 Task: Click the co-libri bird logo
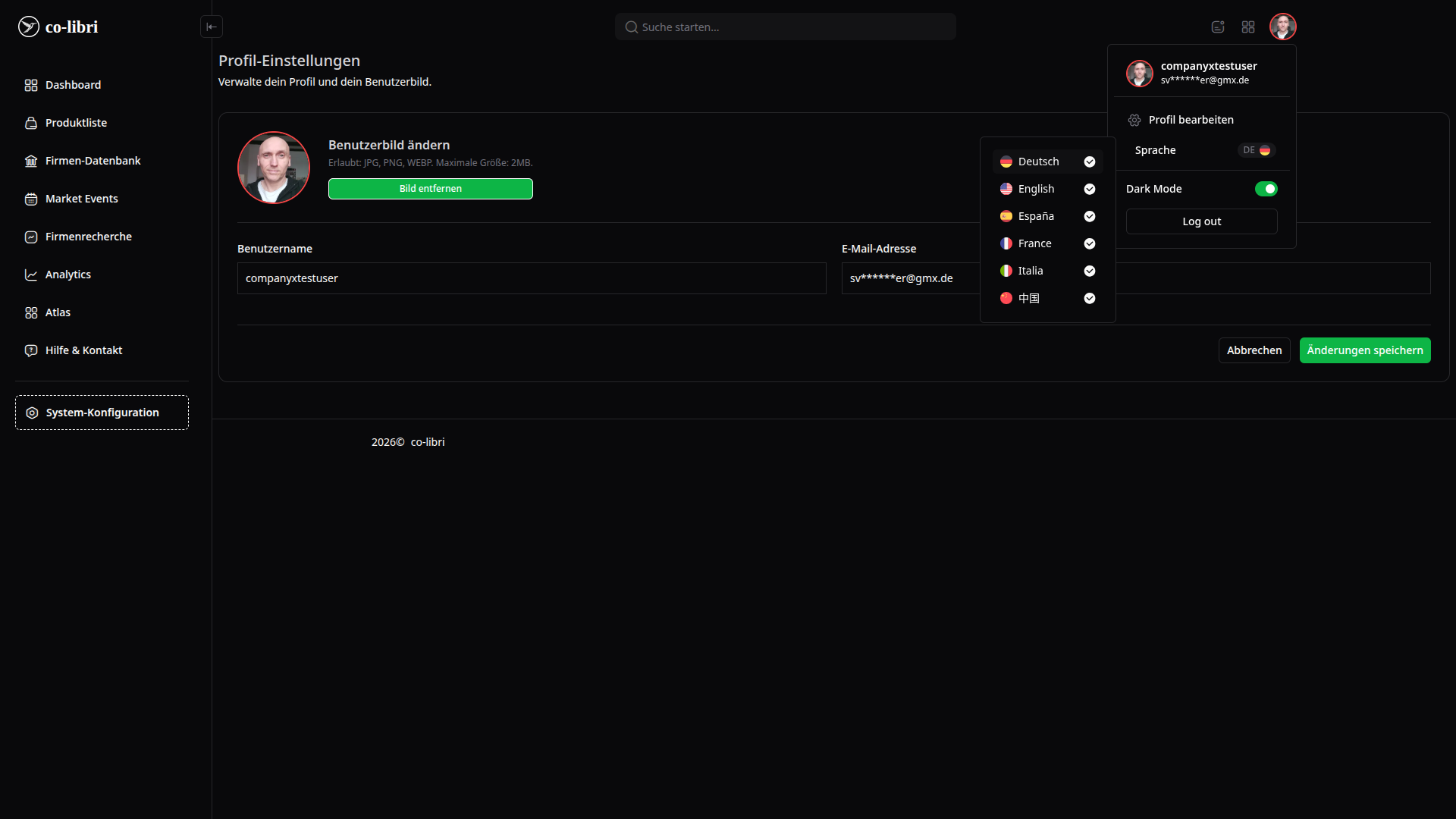click(x=28, y=27)
